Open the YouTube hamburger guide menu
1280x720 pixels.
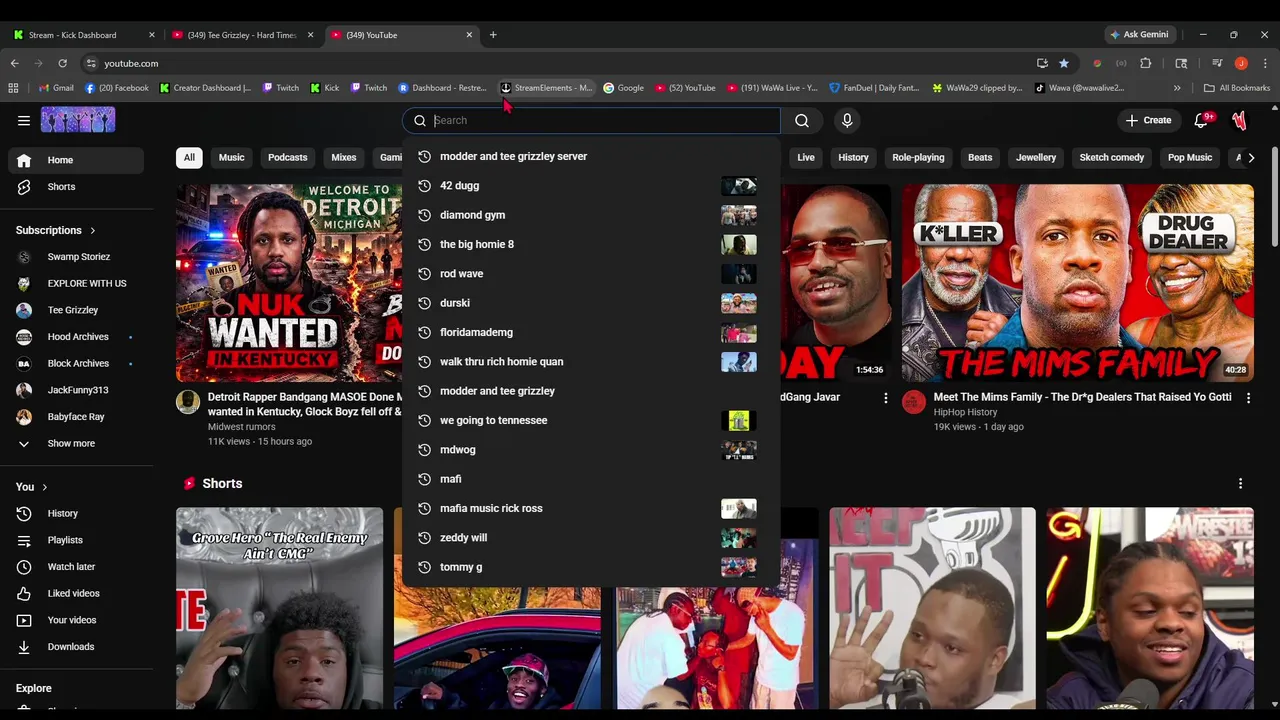pyautogui.click(x=24, y=121)
